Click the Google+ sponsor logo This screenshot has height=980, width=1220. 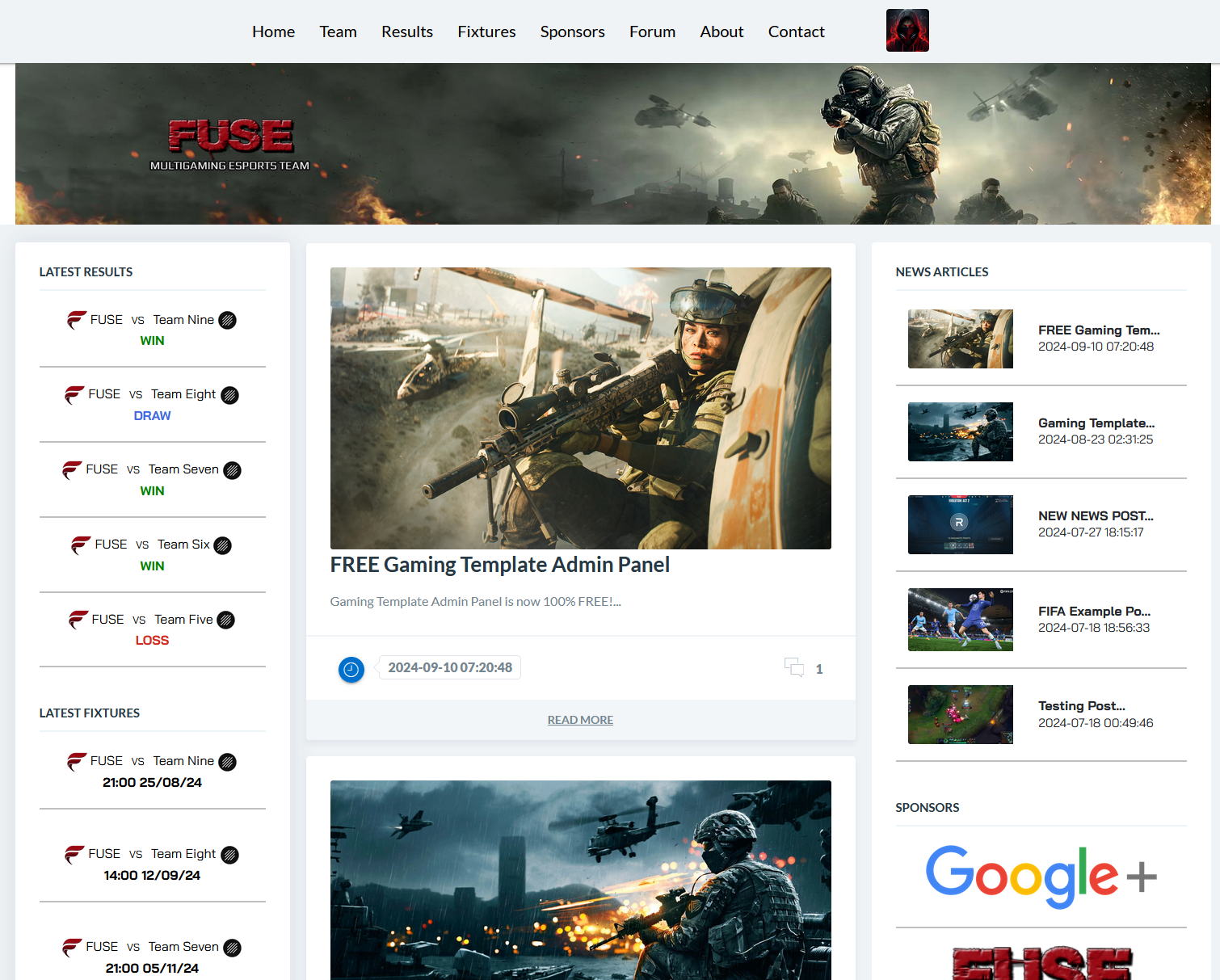[x=1041, y=876]
